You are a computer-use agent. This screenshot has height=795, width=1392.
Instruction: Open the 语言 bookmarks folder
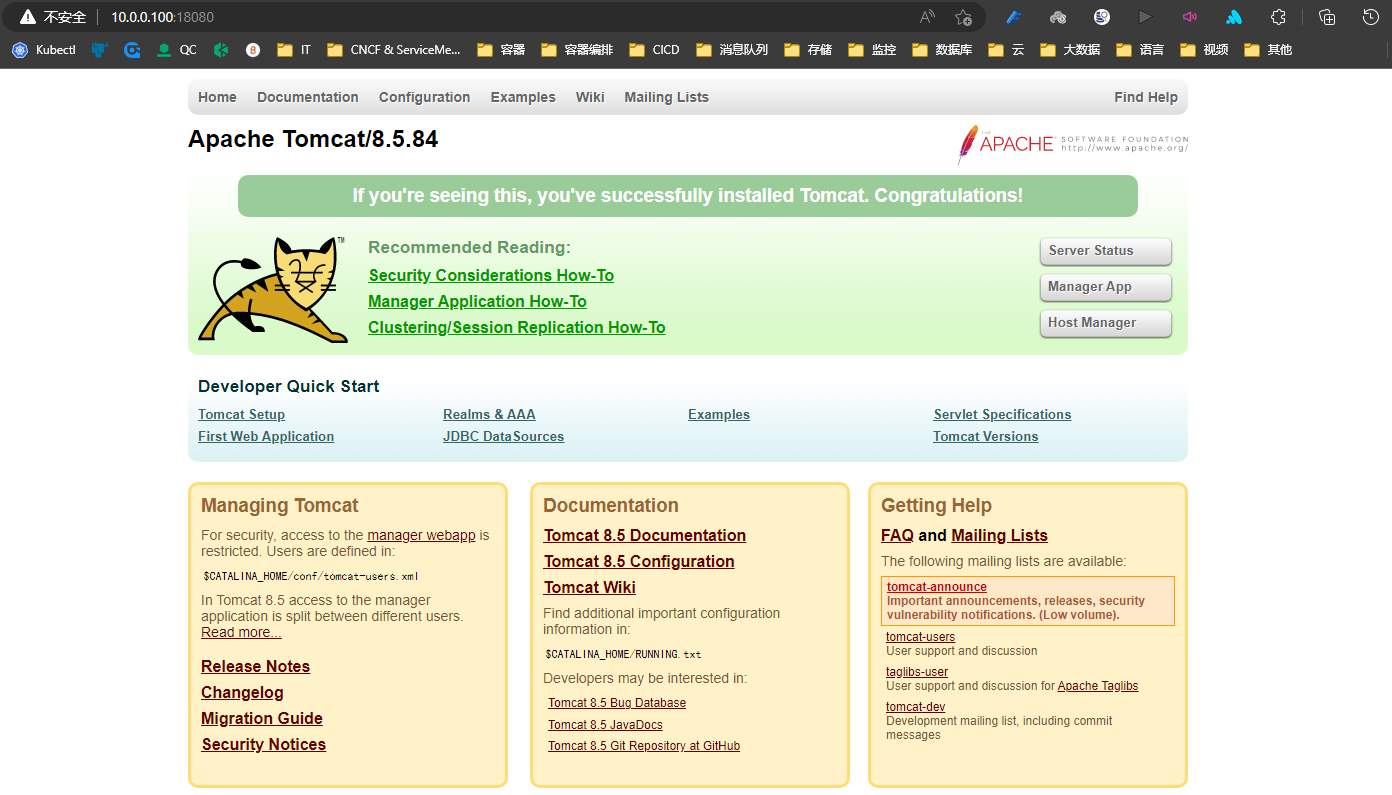pyautogui.click(x=1140, y=49)
